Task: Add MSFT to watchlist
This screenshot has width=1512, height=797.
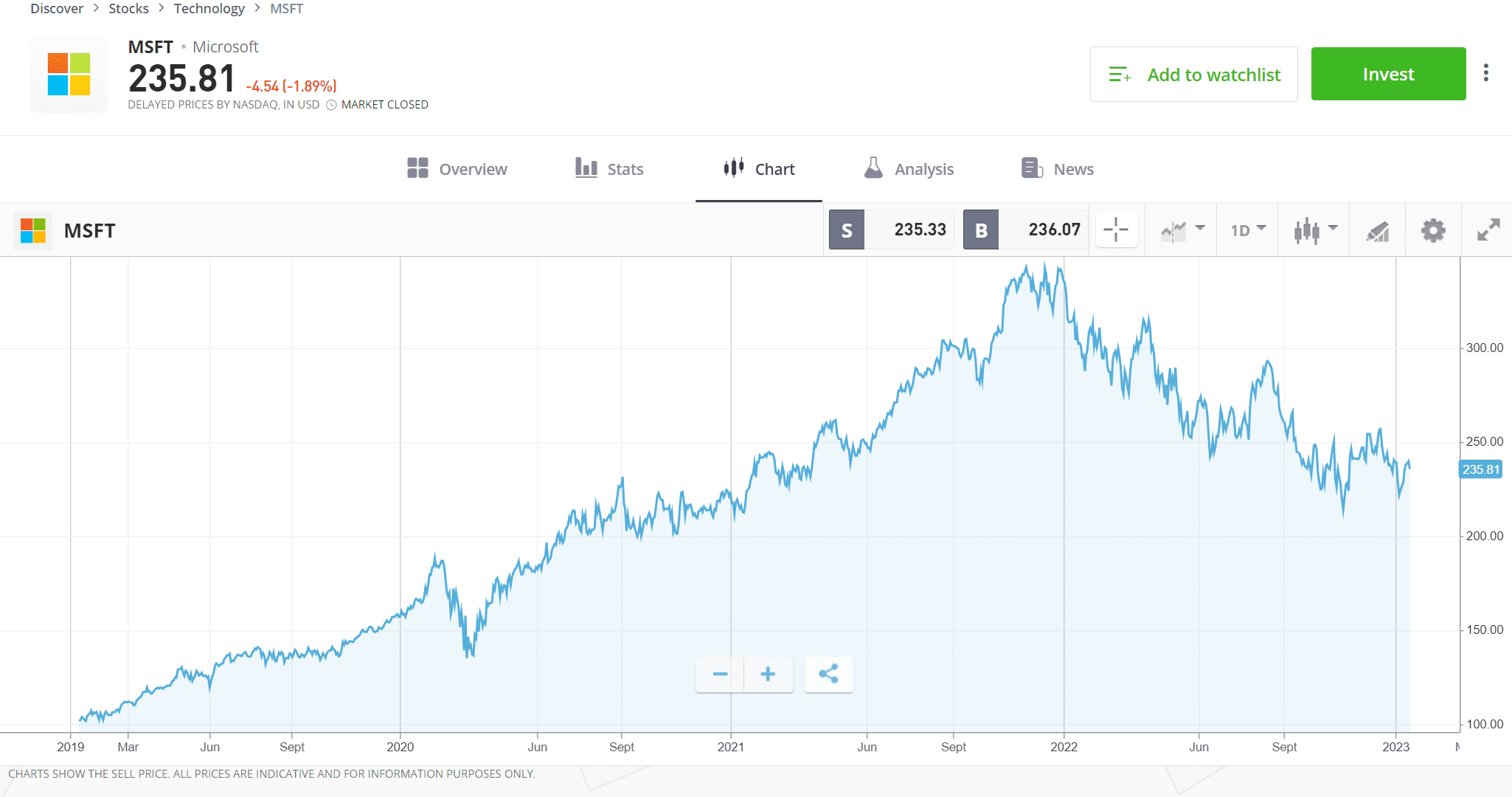Action: [x=1193, y=74]
